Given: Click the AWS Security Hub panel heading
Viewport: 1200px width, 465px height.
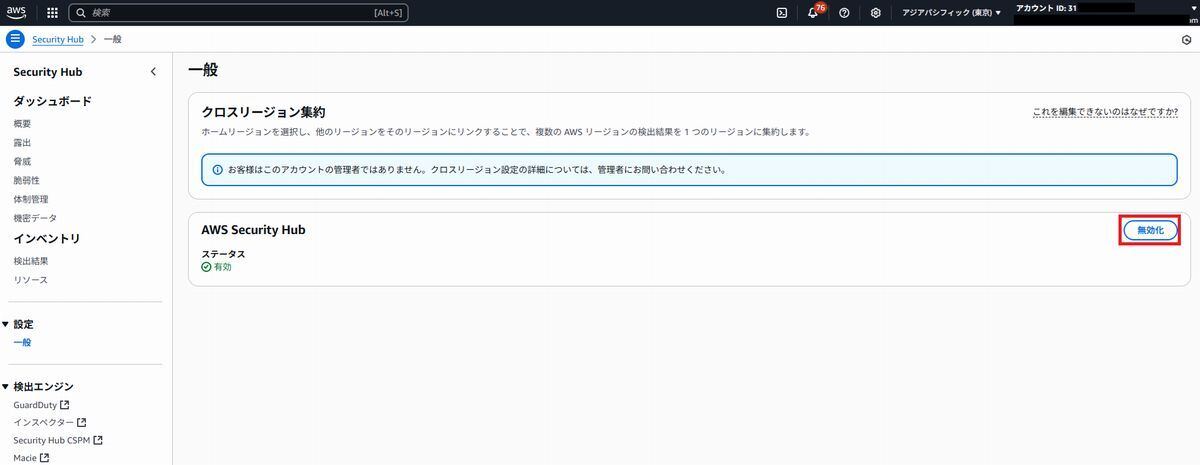Looking at the screenshot, I should 253,230.
